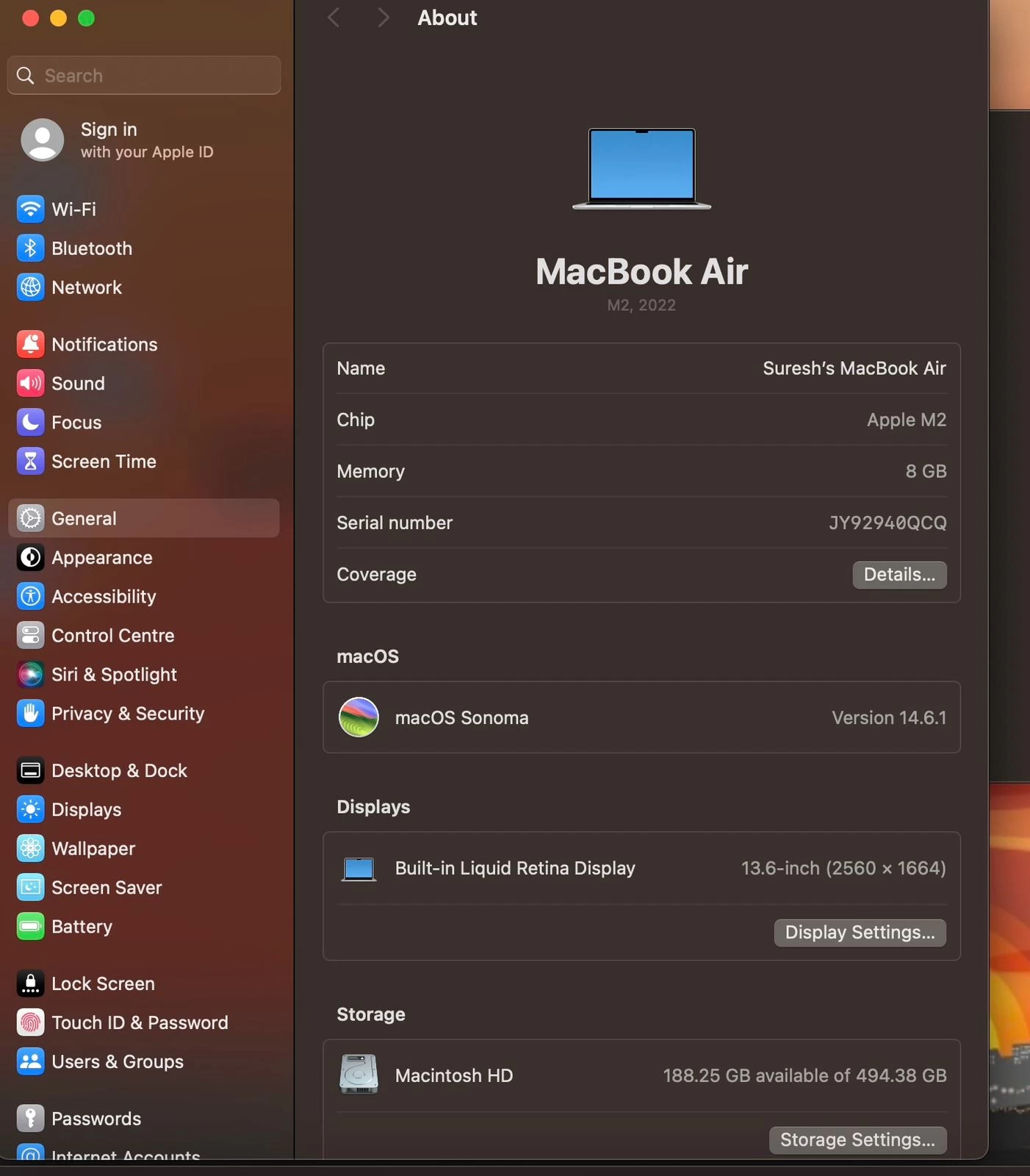Click the General gear icon

[30, 518]
